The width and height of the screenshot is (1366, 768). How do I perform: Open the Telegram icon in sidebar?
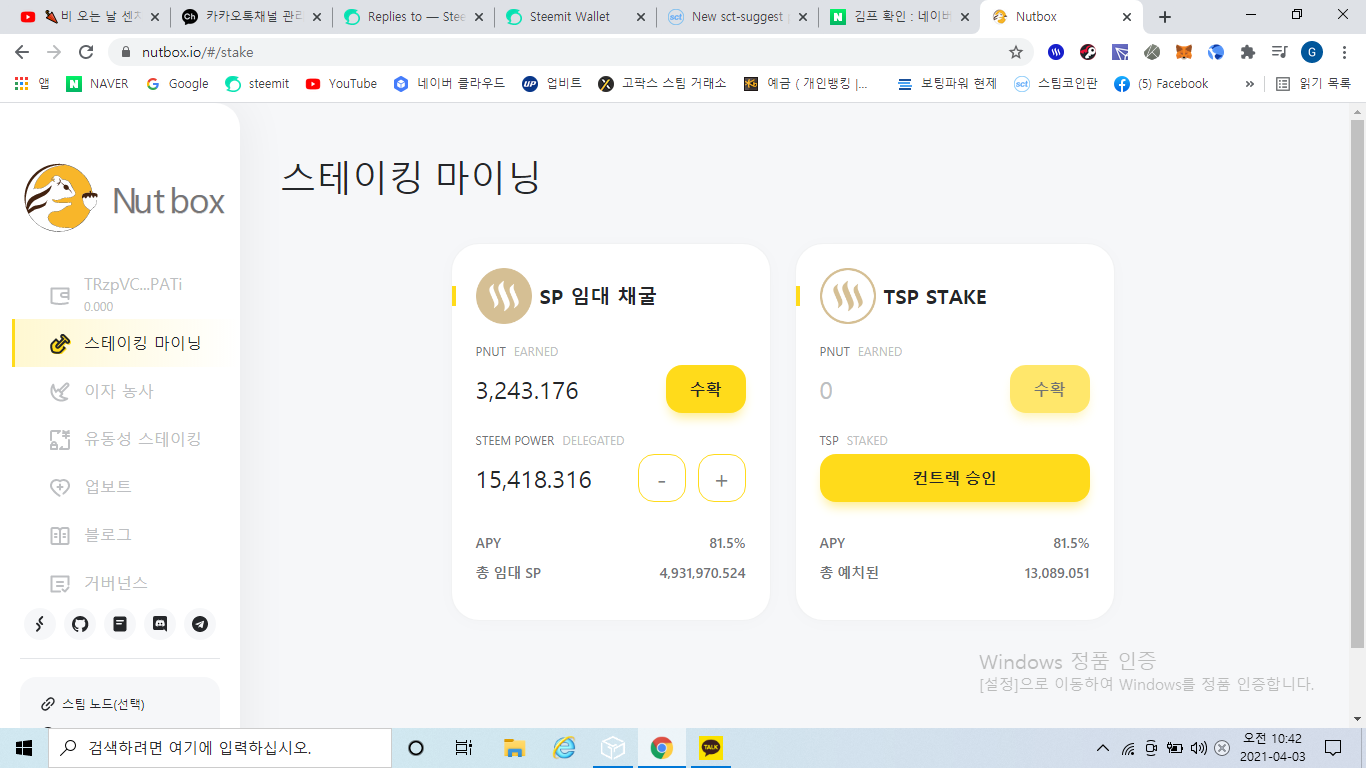point(200,624)
